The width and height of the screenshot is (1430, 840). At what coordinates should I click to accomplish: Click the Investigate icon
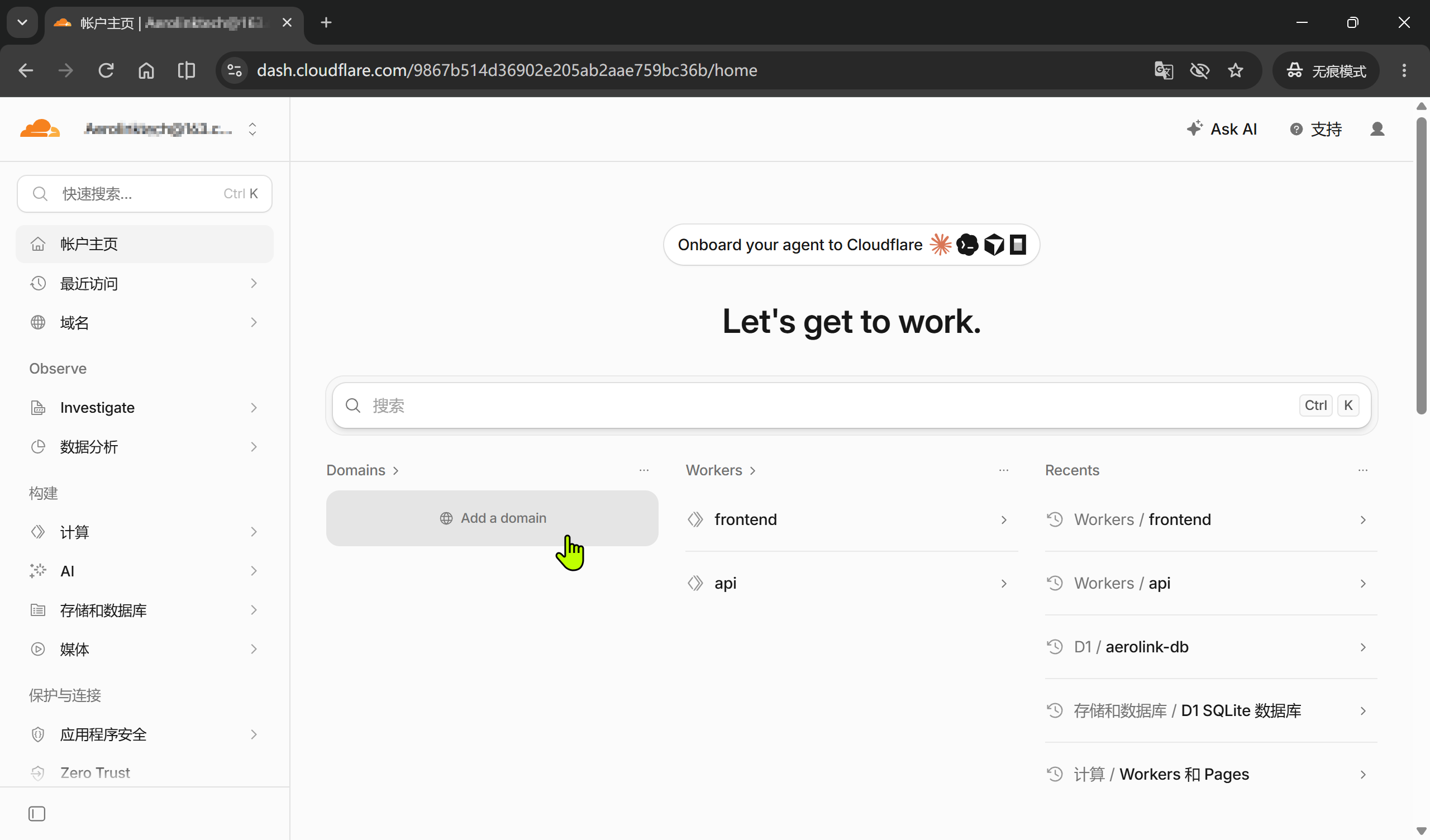tap(38, 408)
